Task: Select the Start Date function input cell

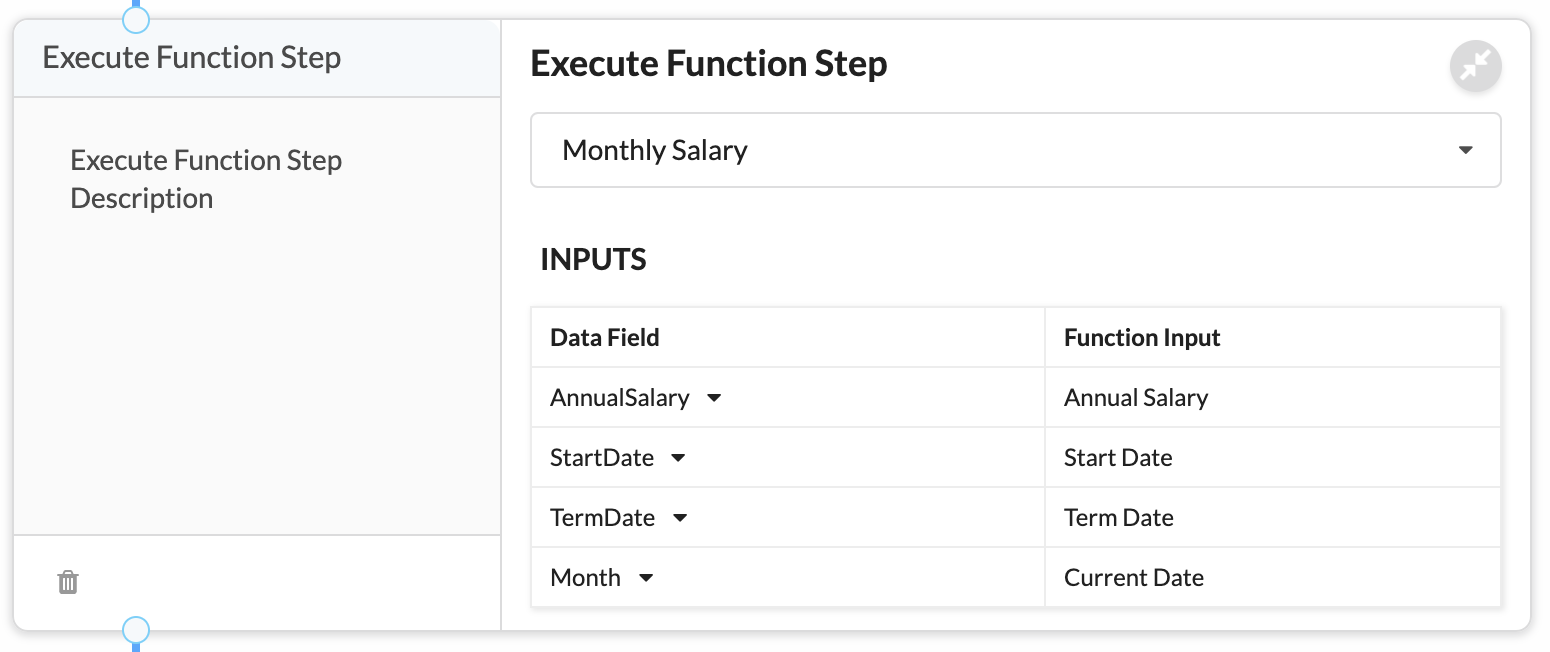Action: [1272, 457]
